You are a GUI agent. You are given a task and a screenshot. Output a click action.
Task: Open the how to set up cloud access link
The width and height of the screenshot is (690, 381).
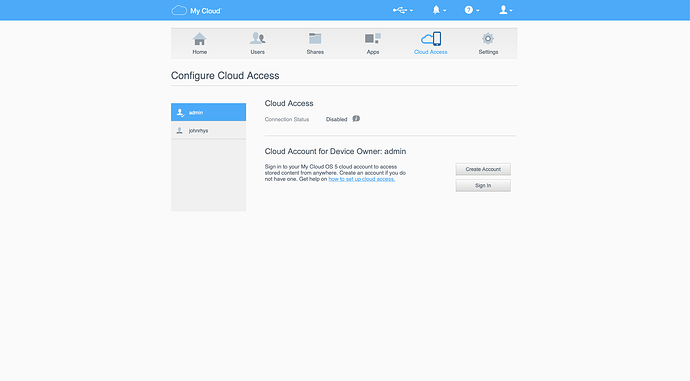pos(362,179)
